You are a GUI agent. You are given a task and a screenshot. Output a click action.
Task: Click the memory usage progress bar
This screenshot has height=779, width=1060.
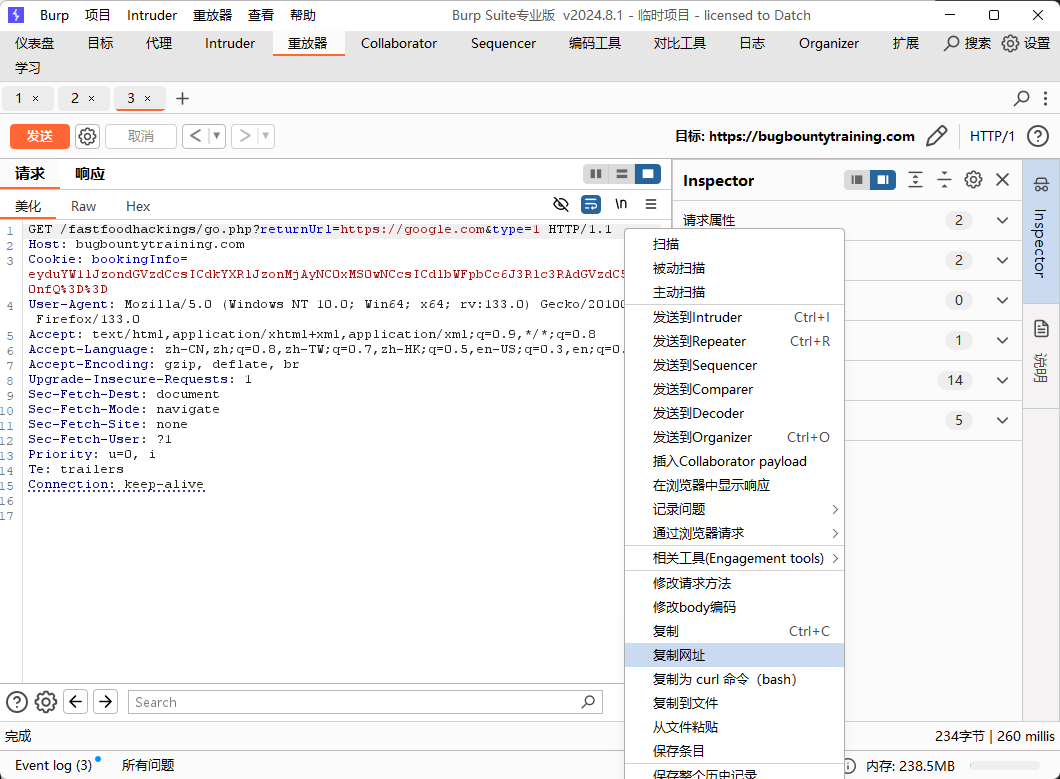1005,765
